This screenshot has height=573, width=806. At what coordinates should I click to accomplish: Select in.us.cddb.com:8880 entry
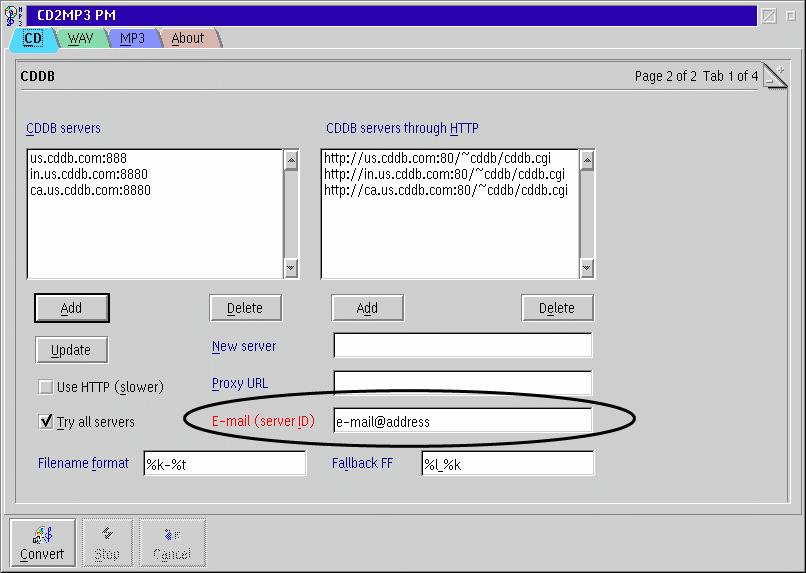tap(155, 174)
